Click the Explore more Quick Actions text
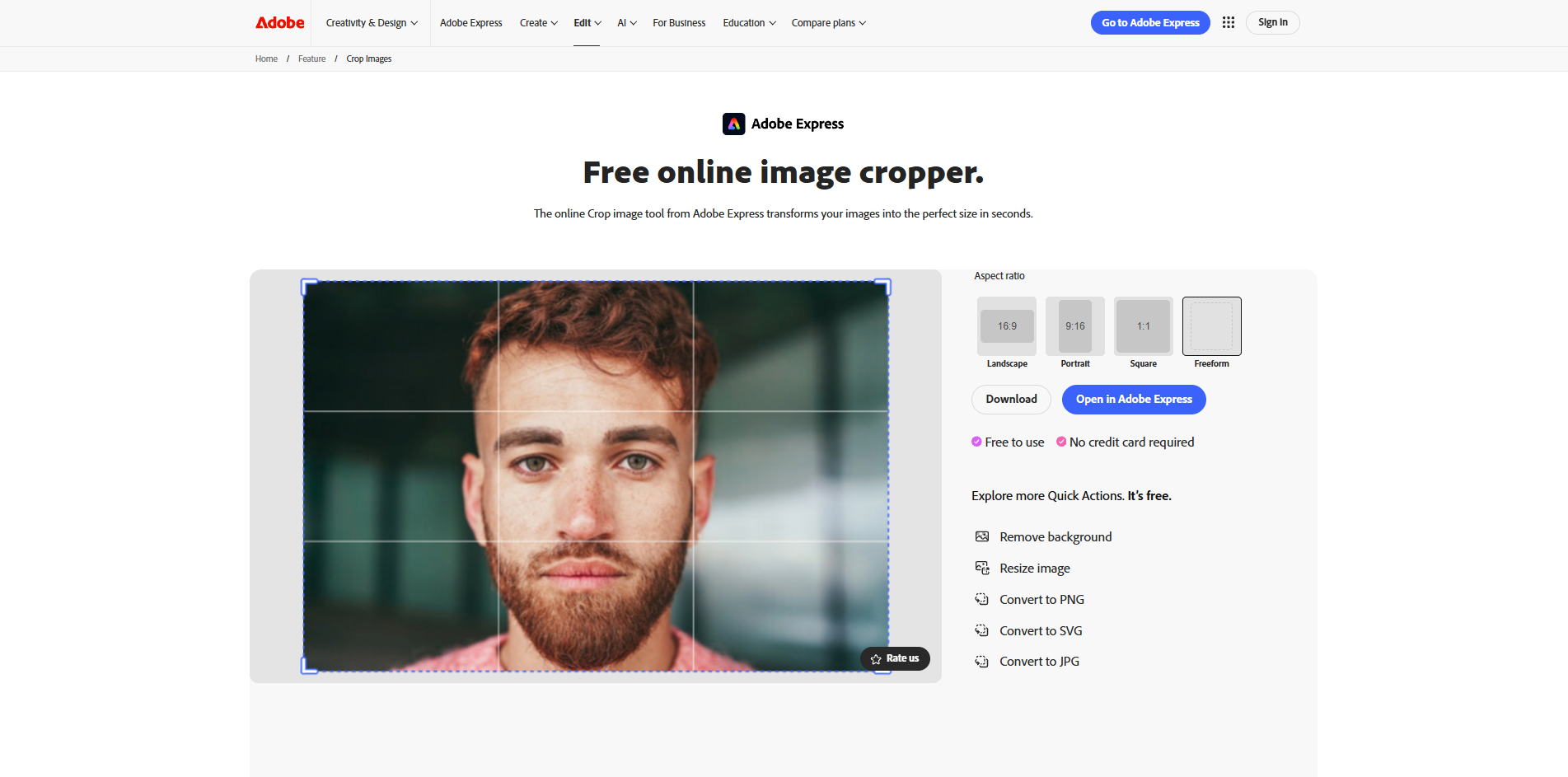 click(1071, 496)
